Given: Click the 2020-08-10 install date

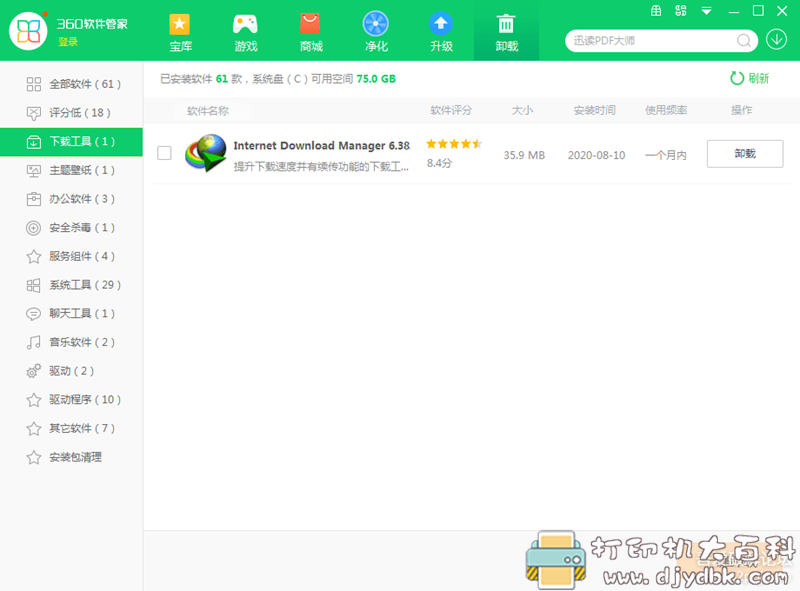Looking at the screenshot, I should pos(596,155).
